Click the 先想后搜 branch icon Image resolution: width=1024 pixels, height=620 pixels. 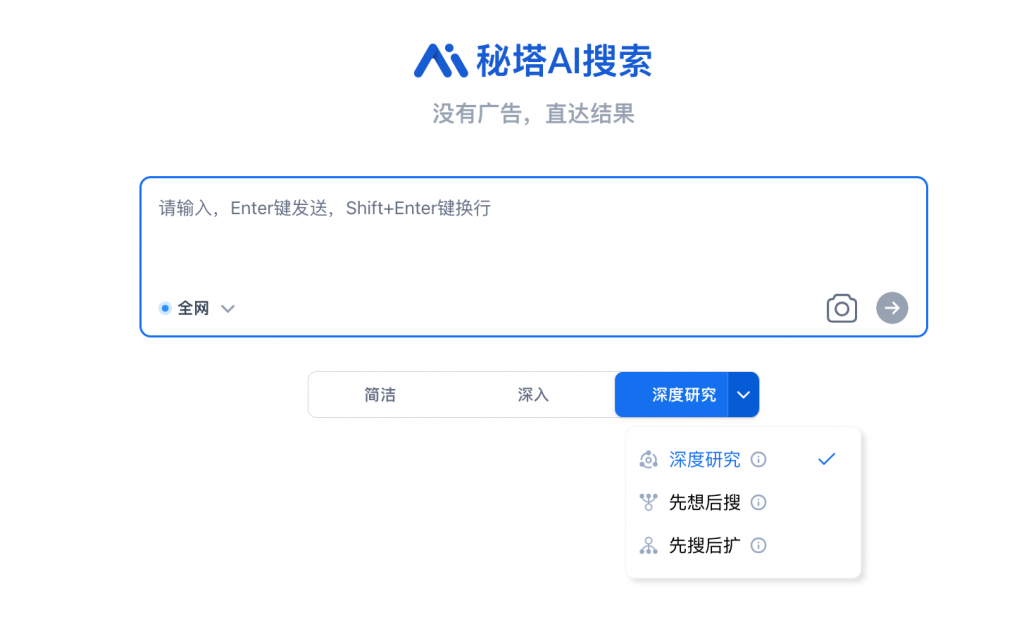pos(648,502)
